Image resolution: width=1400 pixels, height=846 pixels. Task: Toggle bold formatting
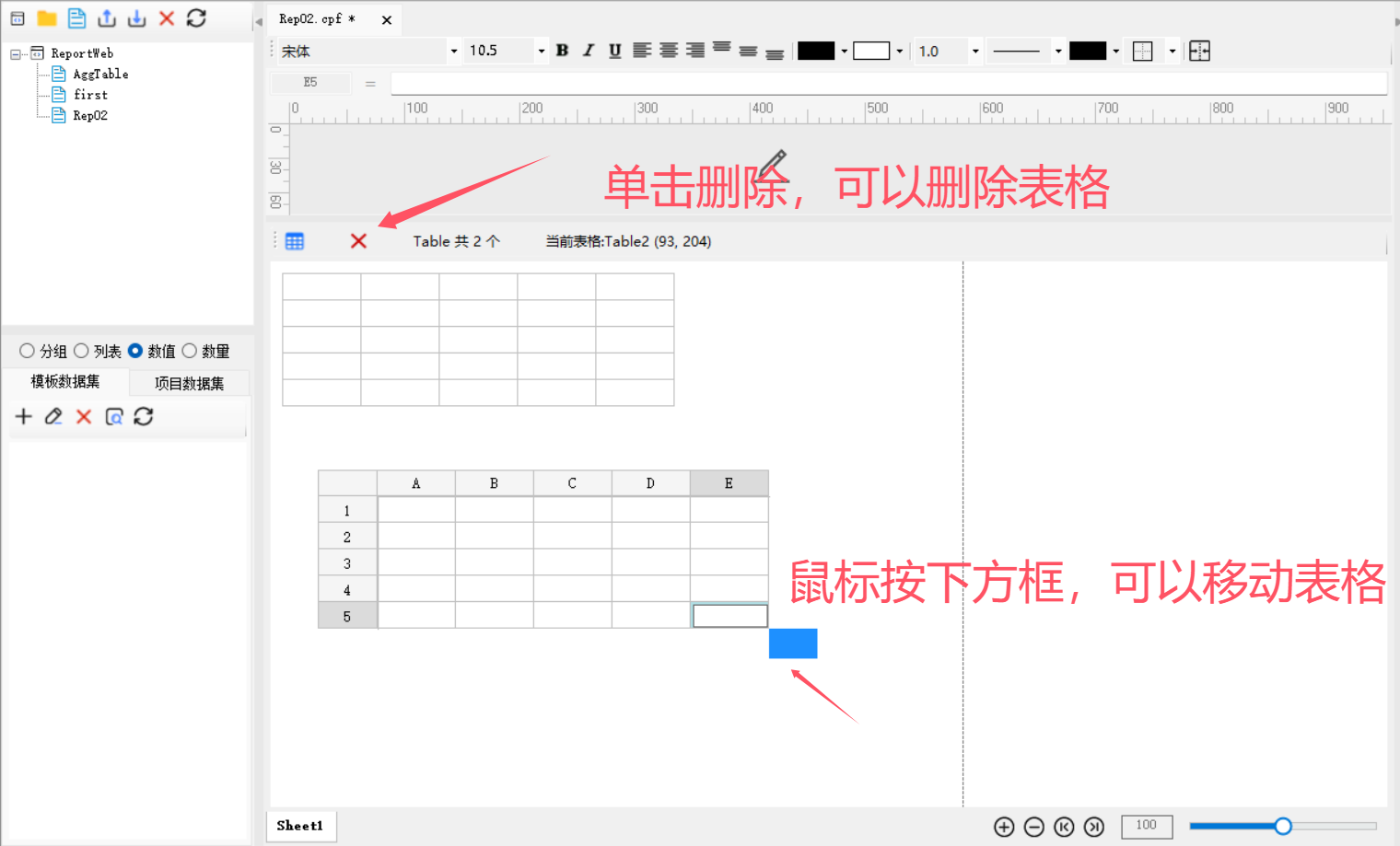coord(562,51)
